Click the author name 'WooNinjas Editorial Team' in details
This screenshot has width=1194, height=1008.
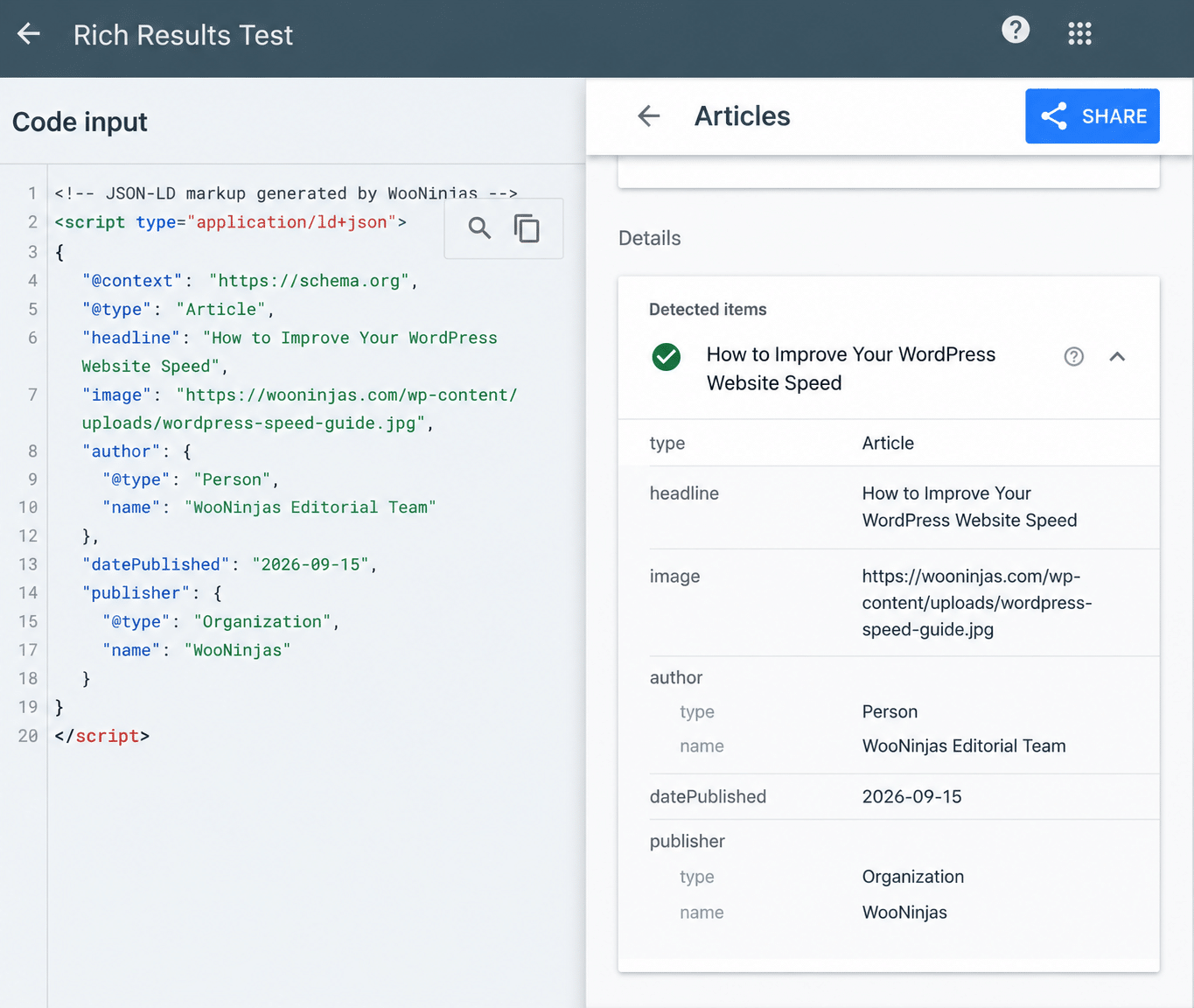click(x=964, y=746)
